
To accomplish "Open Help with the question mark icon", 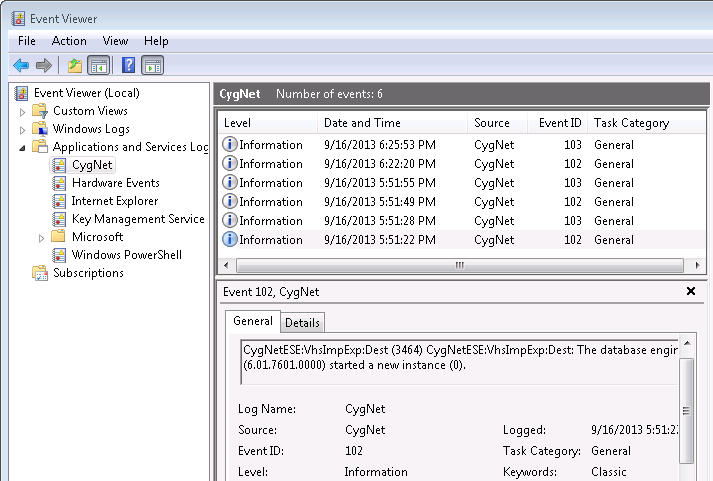I will click(129, 65).
